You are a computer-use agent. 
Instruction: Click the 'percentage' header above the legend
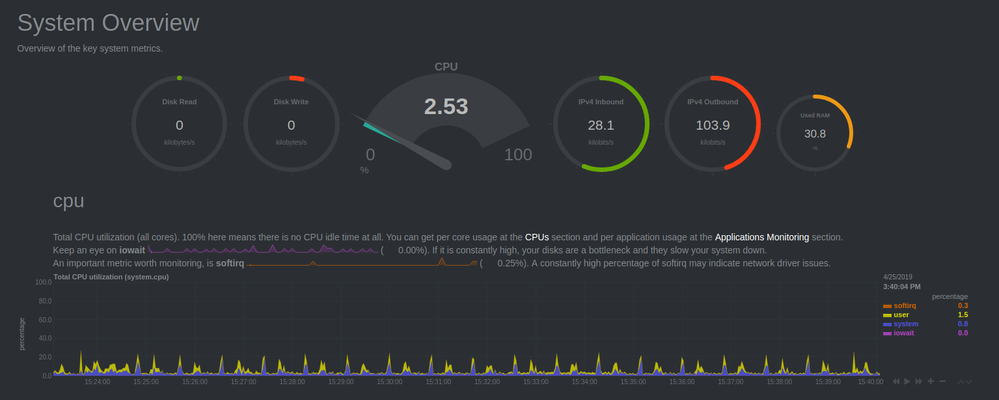(x=950, y=296)
